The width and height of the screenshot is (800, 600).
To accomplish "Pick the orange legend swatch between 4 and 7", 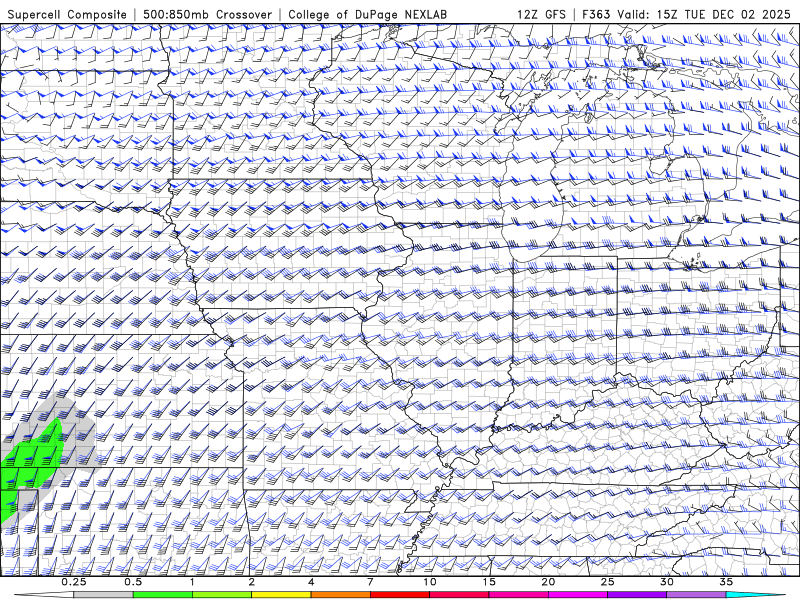I will [340, 595].
